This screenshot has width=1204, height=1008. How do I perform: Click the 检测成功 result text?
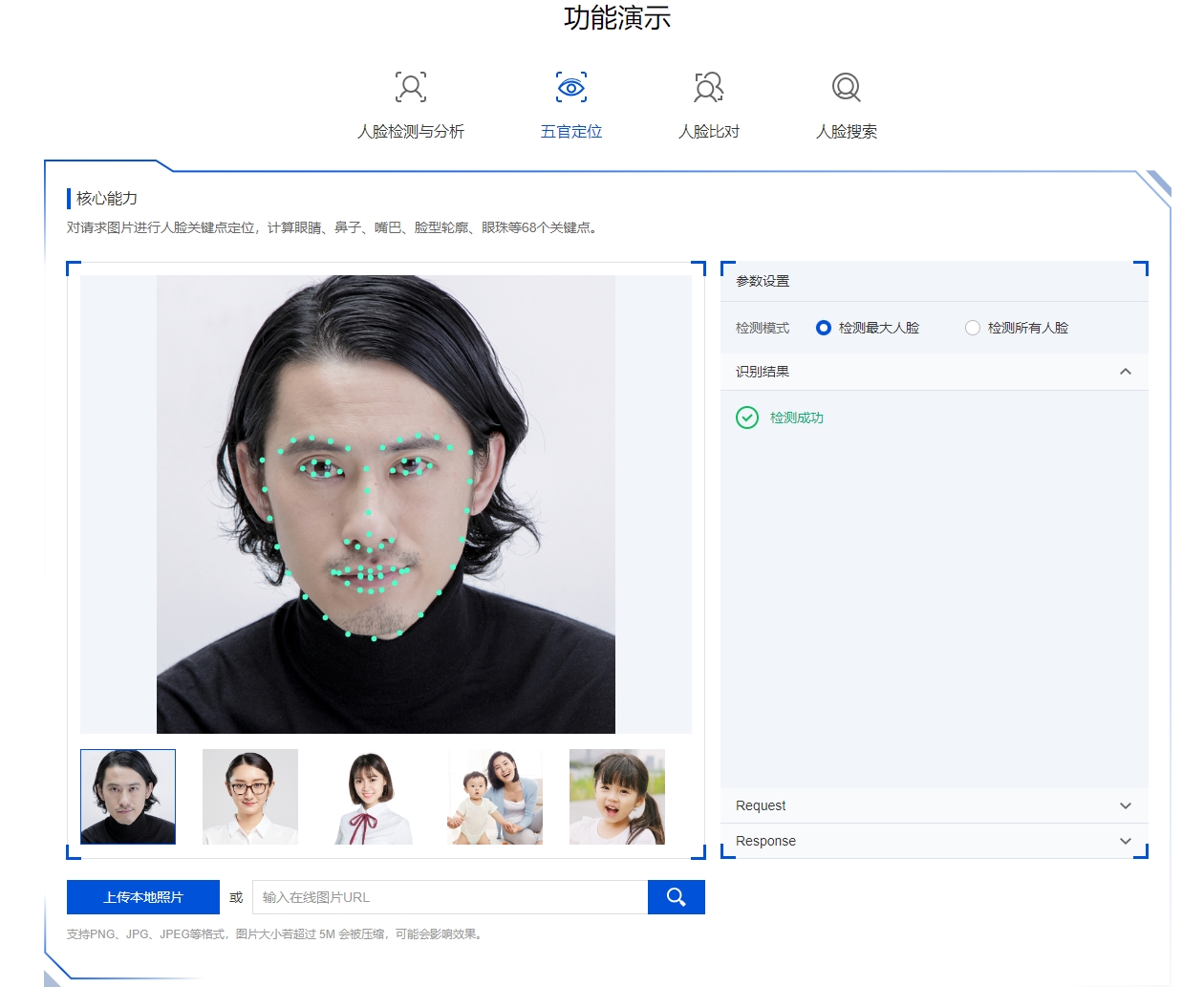click(797, 418)
